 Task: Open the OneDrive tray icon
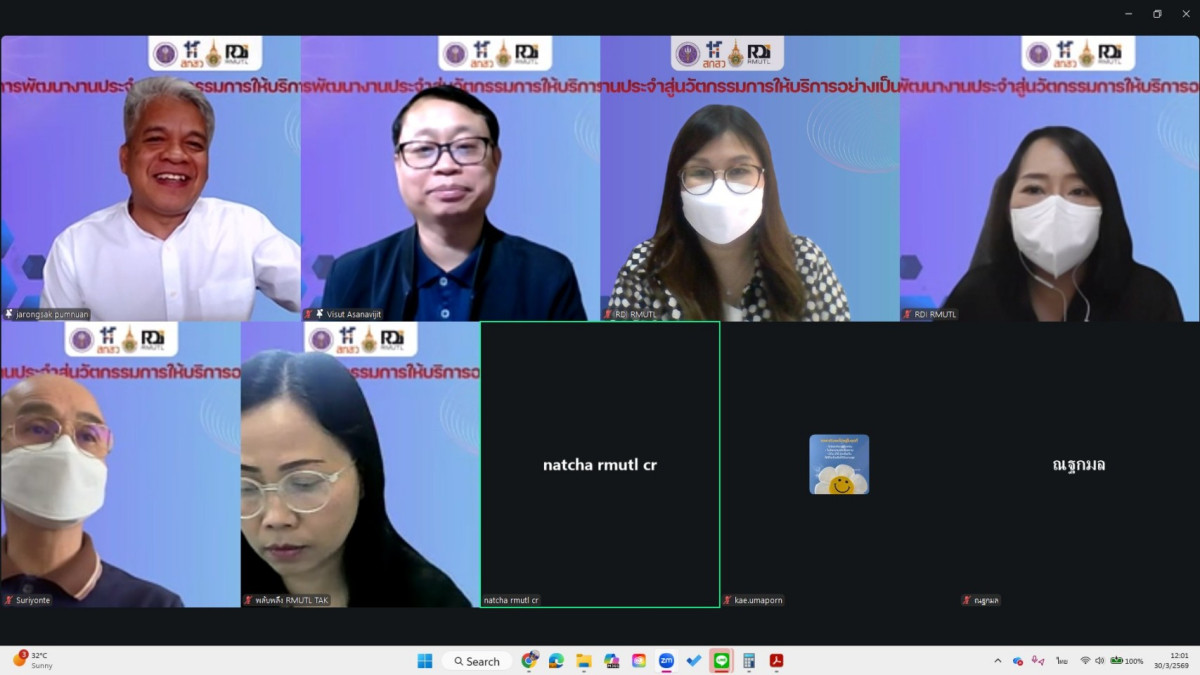point(1018,661)
